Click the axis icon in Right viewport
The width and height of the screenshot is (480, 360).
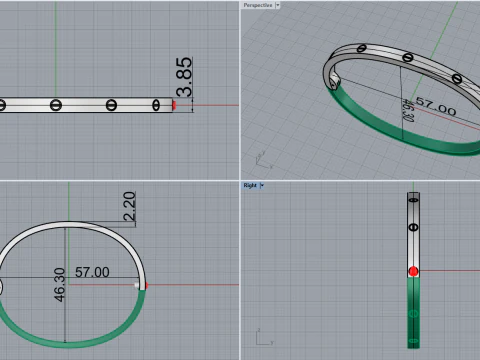pyautogui.click(x=265, y=337)
